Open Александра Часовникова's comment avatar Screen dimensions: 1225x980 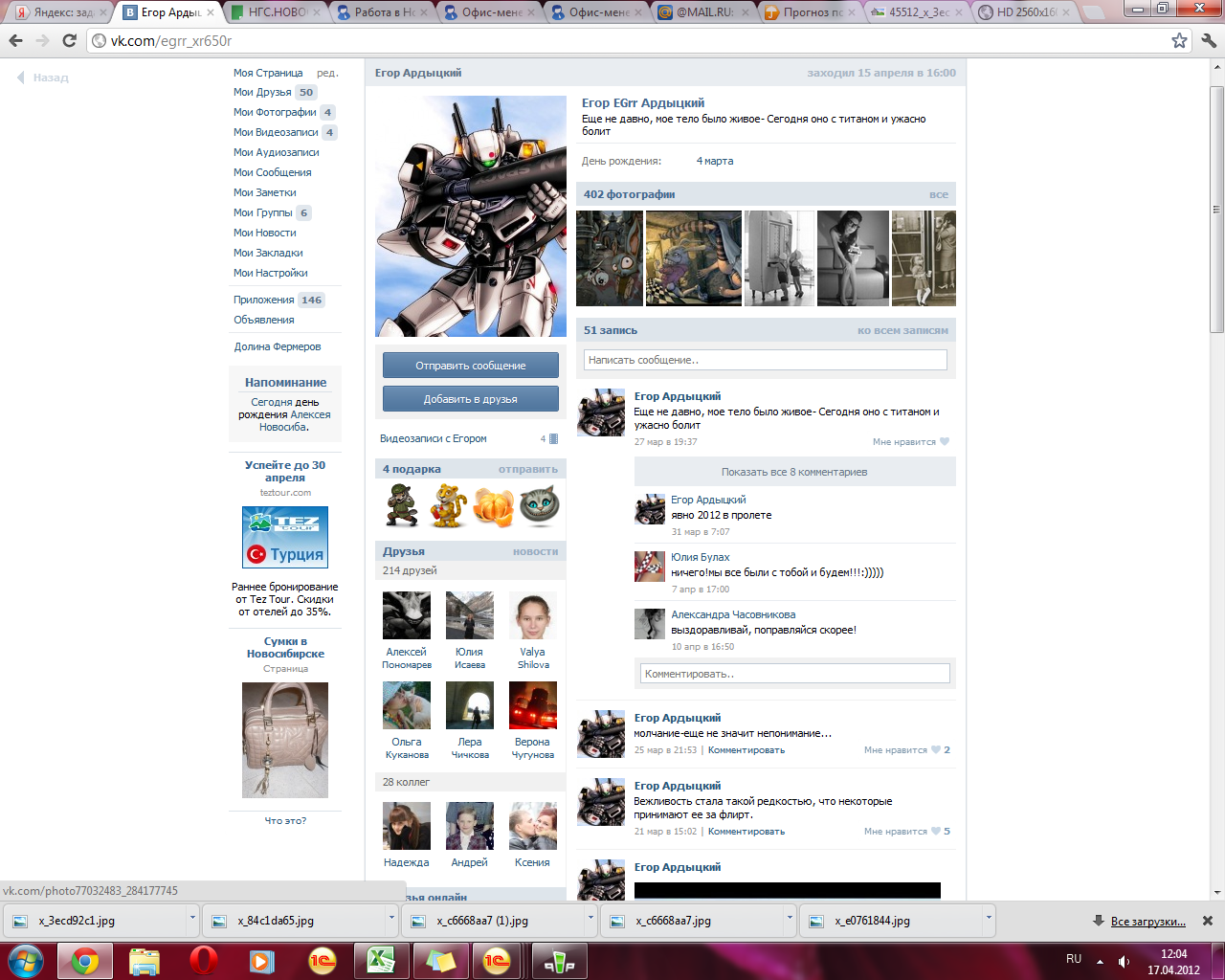tap(650, 624)
